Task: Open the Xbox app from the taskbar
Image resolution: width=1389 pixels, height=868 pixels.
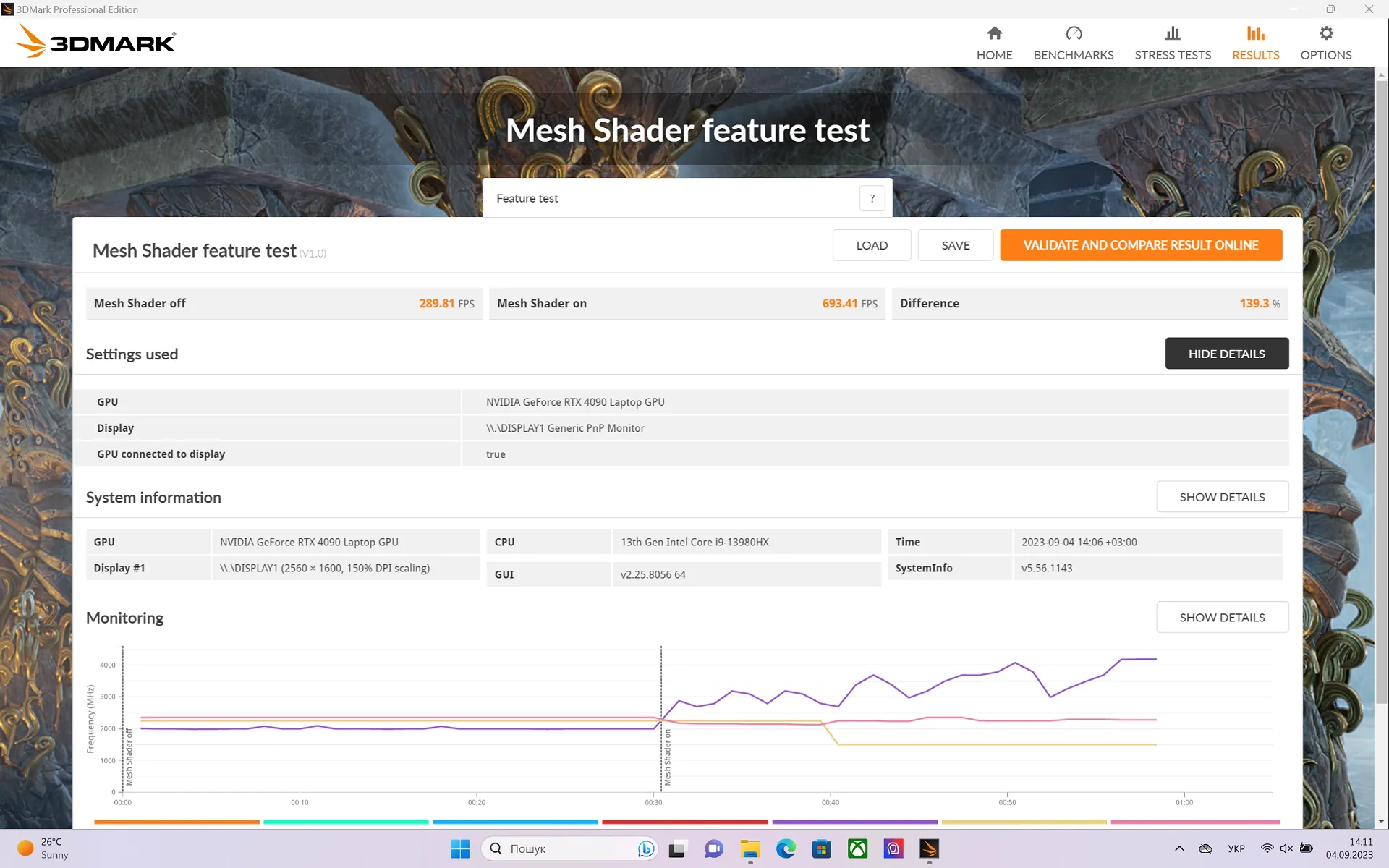Action: (x=858, y=848)
